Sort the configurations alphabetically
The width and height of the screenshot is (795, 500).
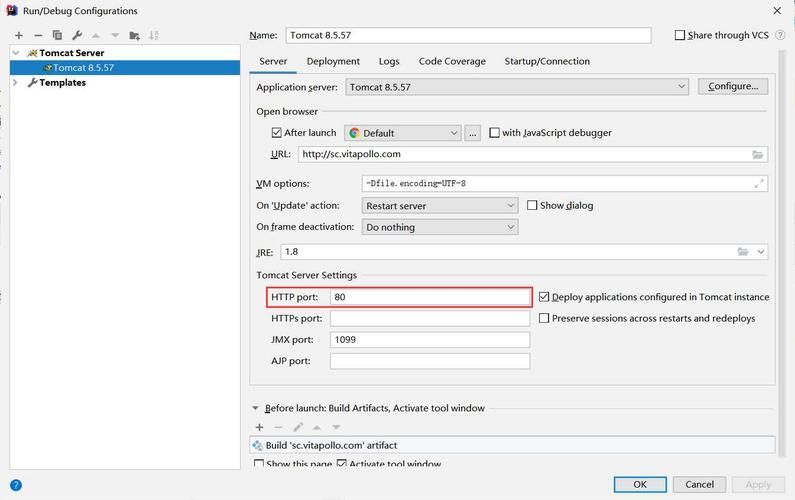click(154, 35)
